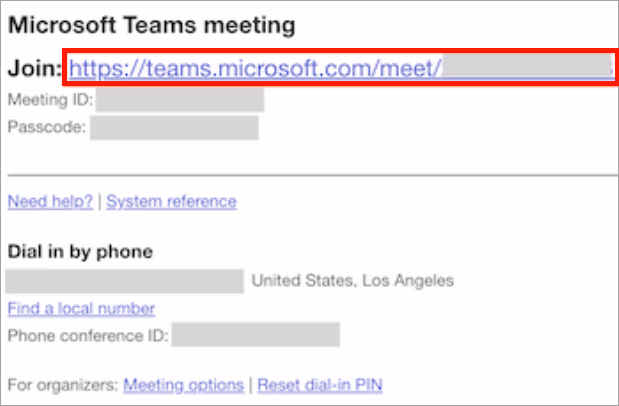This screenshot has width=619, height=406.
Task: Click the horizontal divider below Passcode
Action: tap(308, 175)
